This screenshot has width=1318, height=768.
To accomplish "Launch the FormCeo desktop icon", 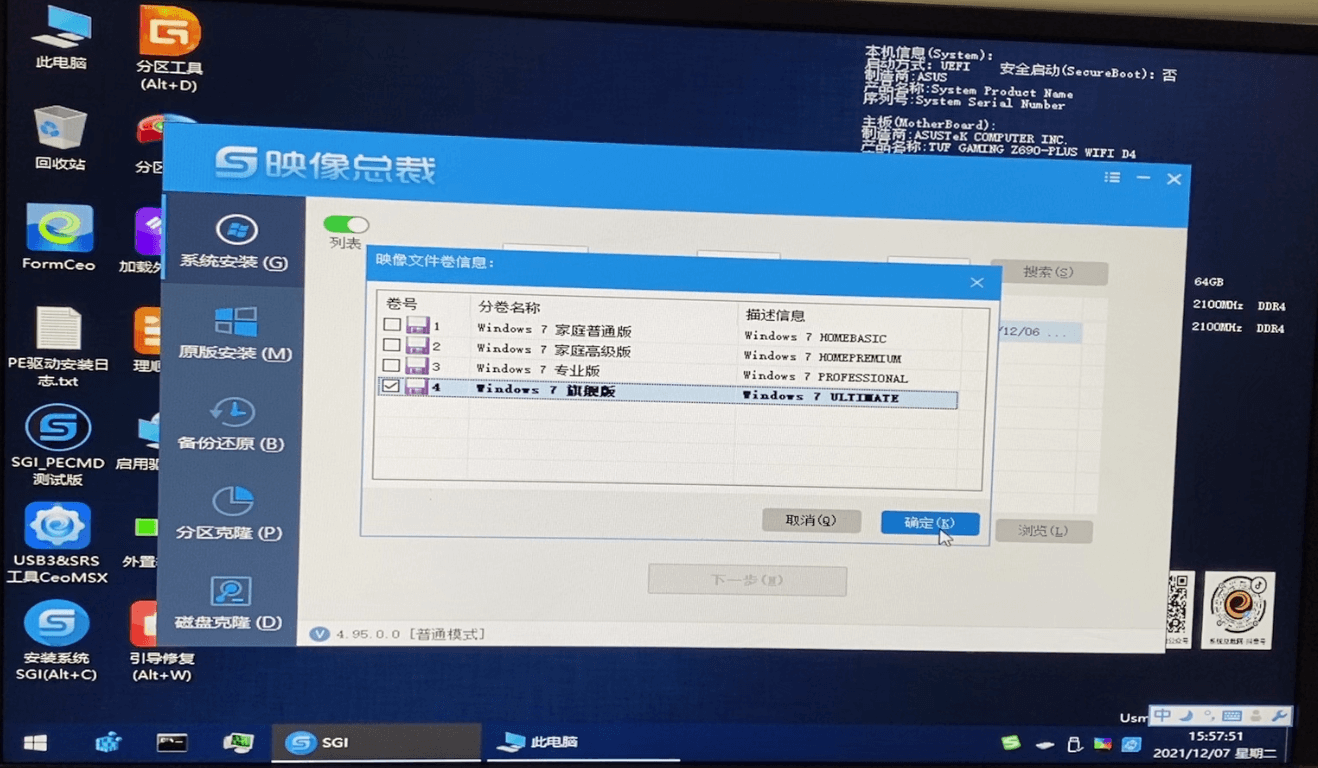I will 59,238.
